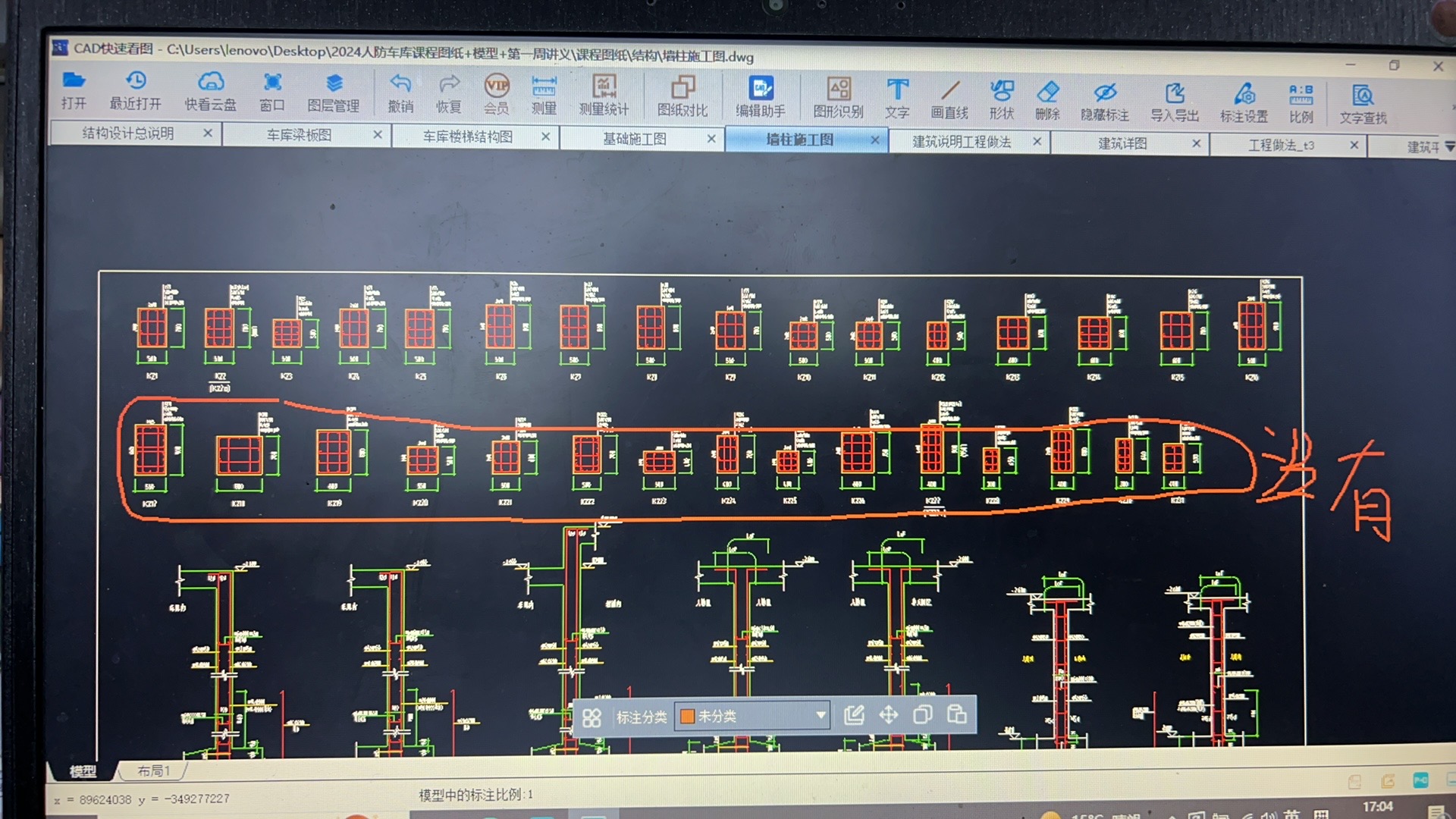Click the paste annotation icon
This screenshot has width=1456, height=819.
[x=957, y=714]
